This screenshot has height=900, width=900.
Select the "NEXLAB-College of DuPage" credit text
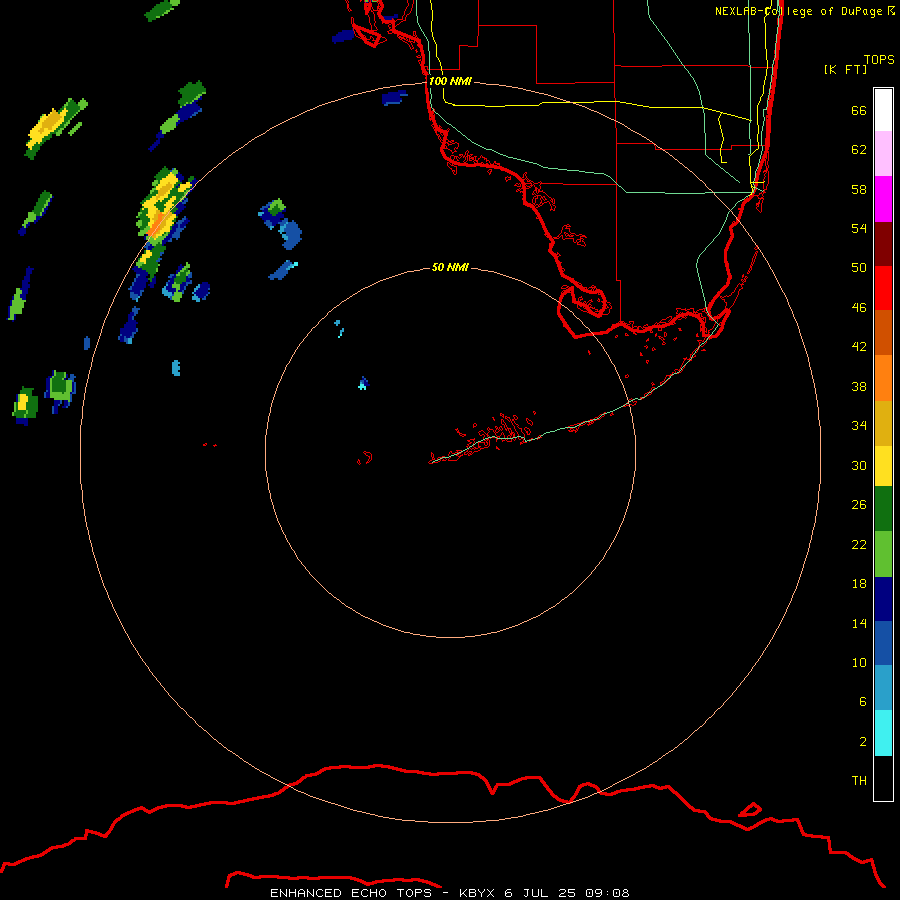pos(799,11)
